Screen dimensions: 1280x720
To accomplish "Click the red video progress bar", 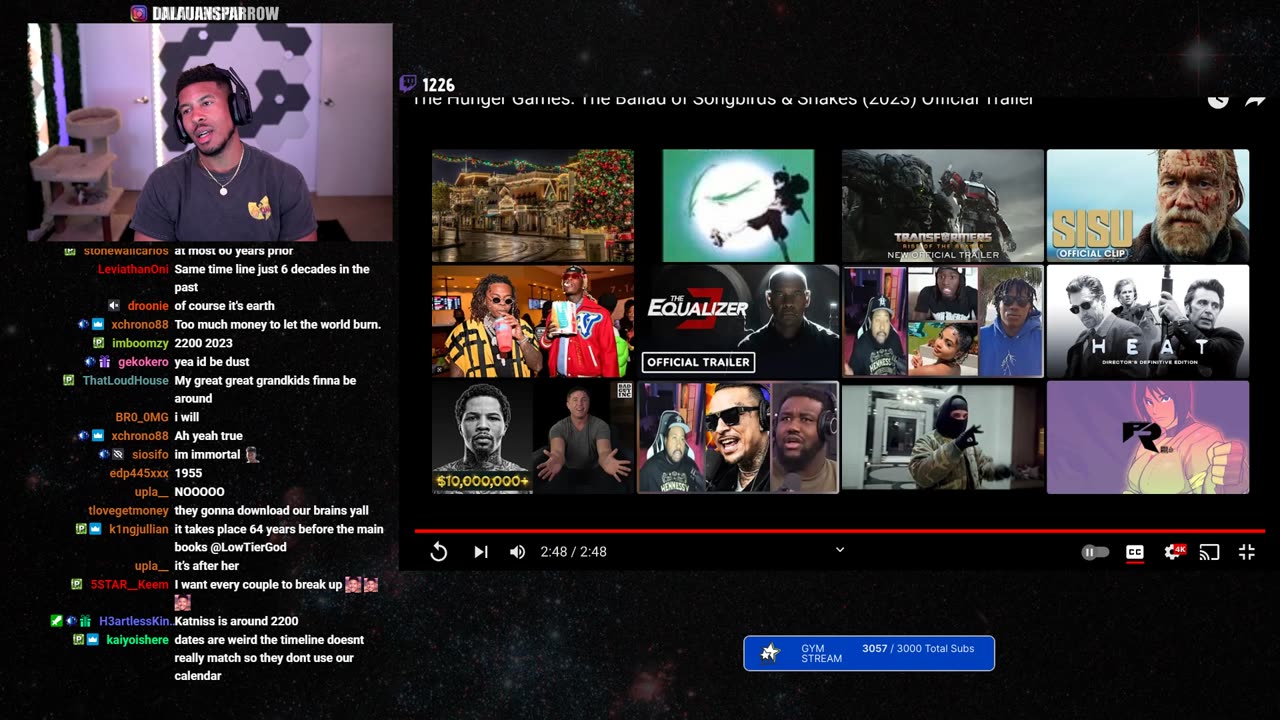I will (840, 531).
